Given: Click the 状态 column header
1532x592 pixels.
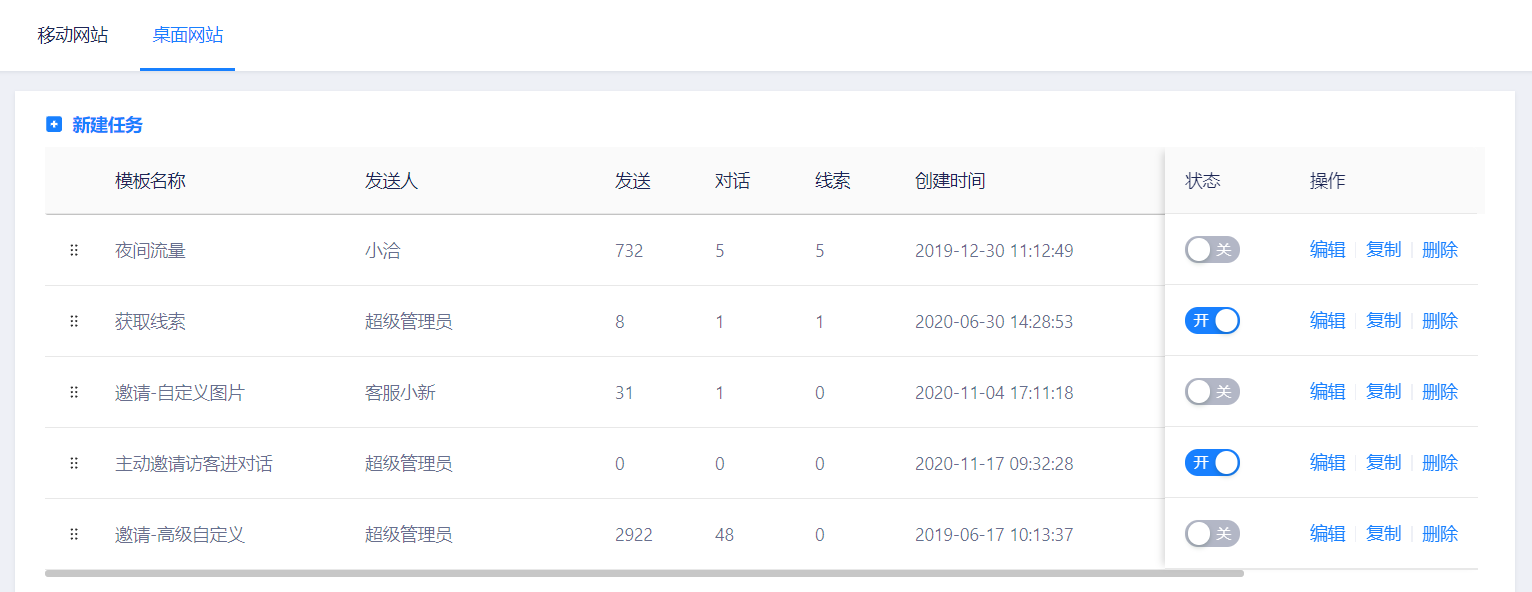Looking at the screenshot, I should [x=1203, y=181].
